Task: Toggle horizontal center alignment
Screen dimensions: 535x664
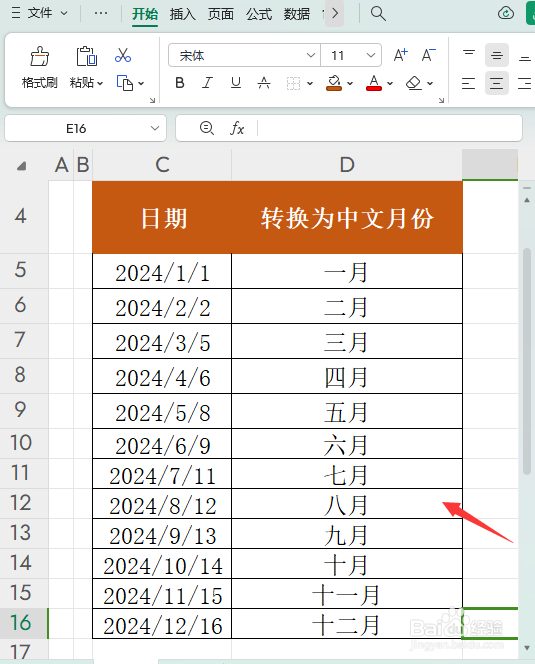Action: coord(497,83)
